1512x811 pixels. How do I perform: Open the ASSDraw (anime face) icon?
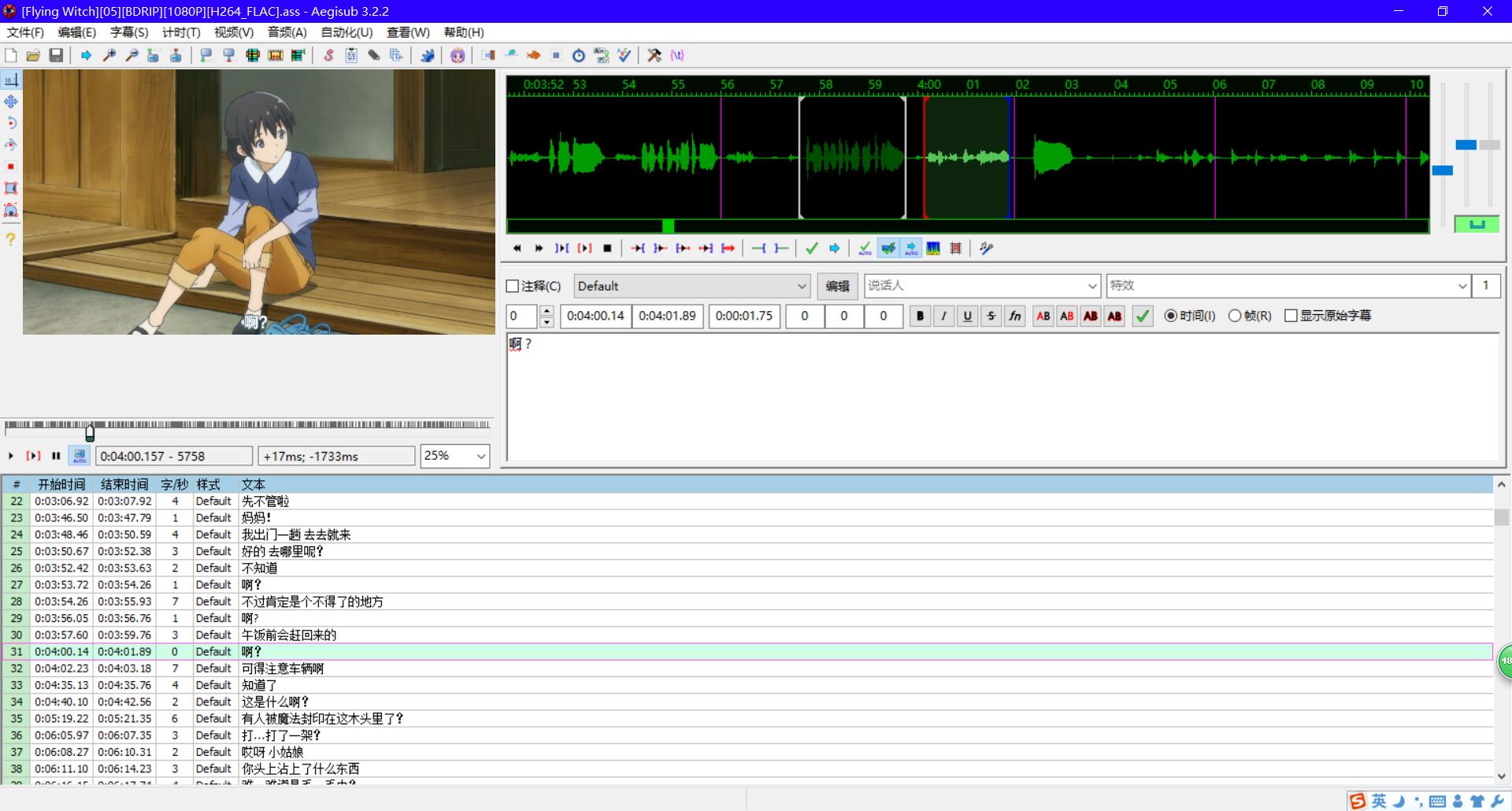(x=458, y=55)
